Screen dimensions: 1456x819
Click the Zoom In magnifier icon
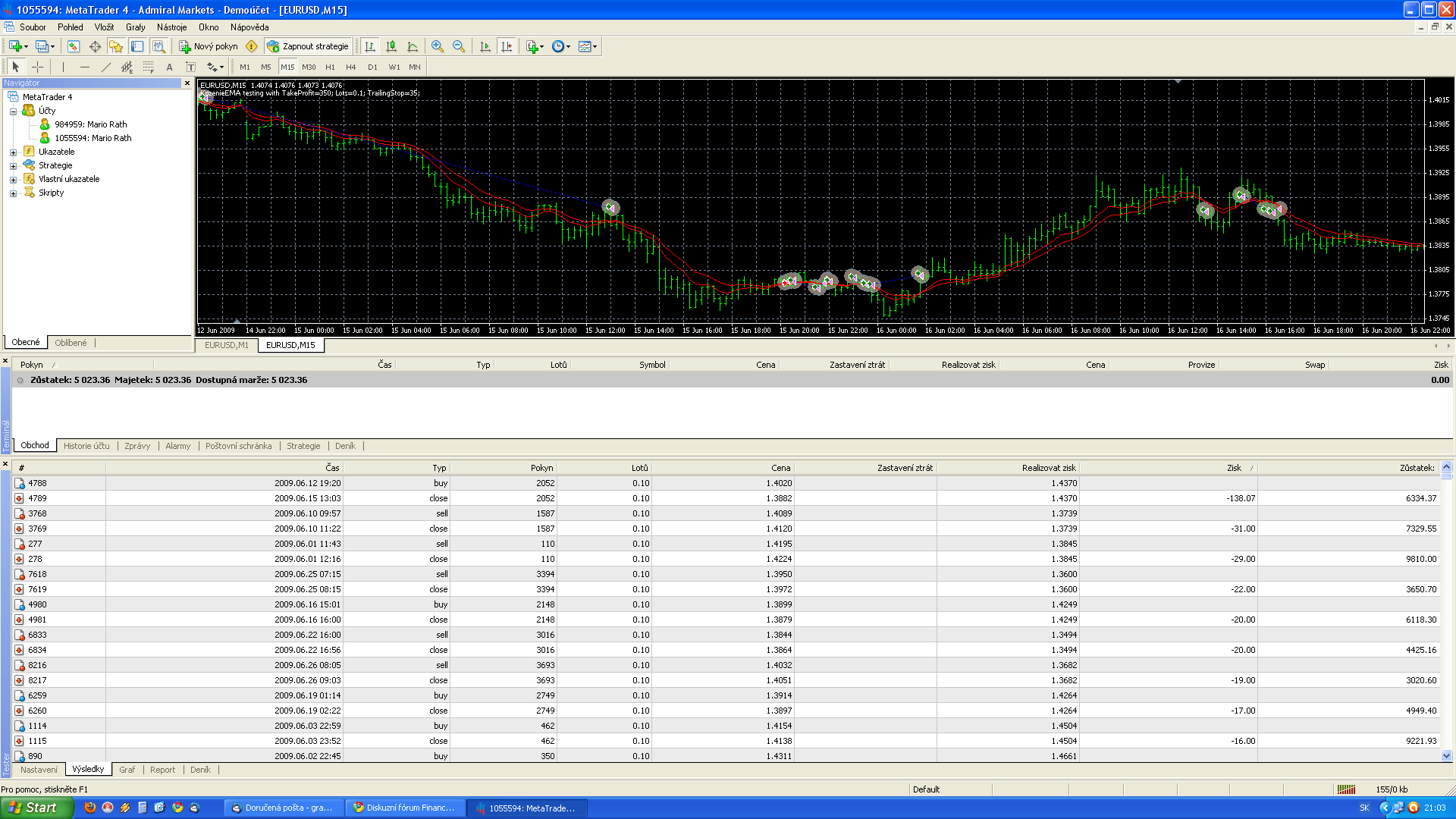tap(438, 46)
